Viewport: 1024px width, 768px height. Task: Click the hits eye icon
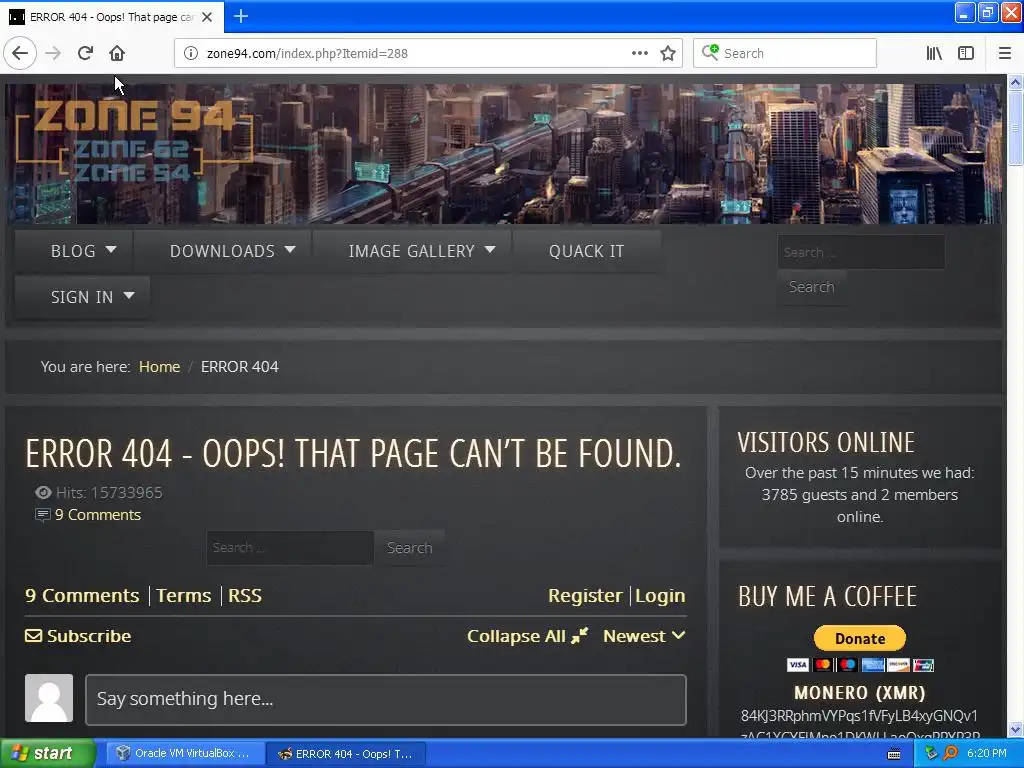pos(43,492)
